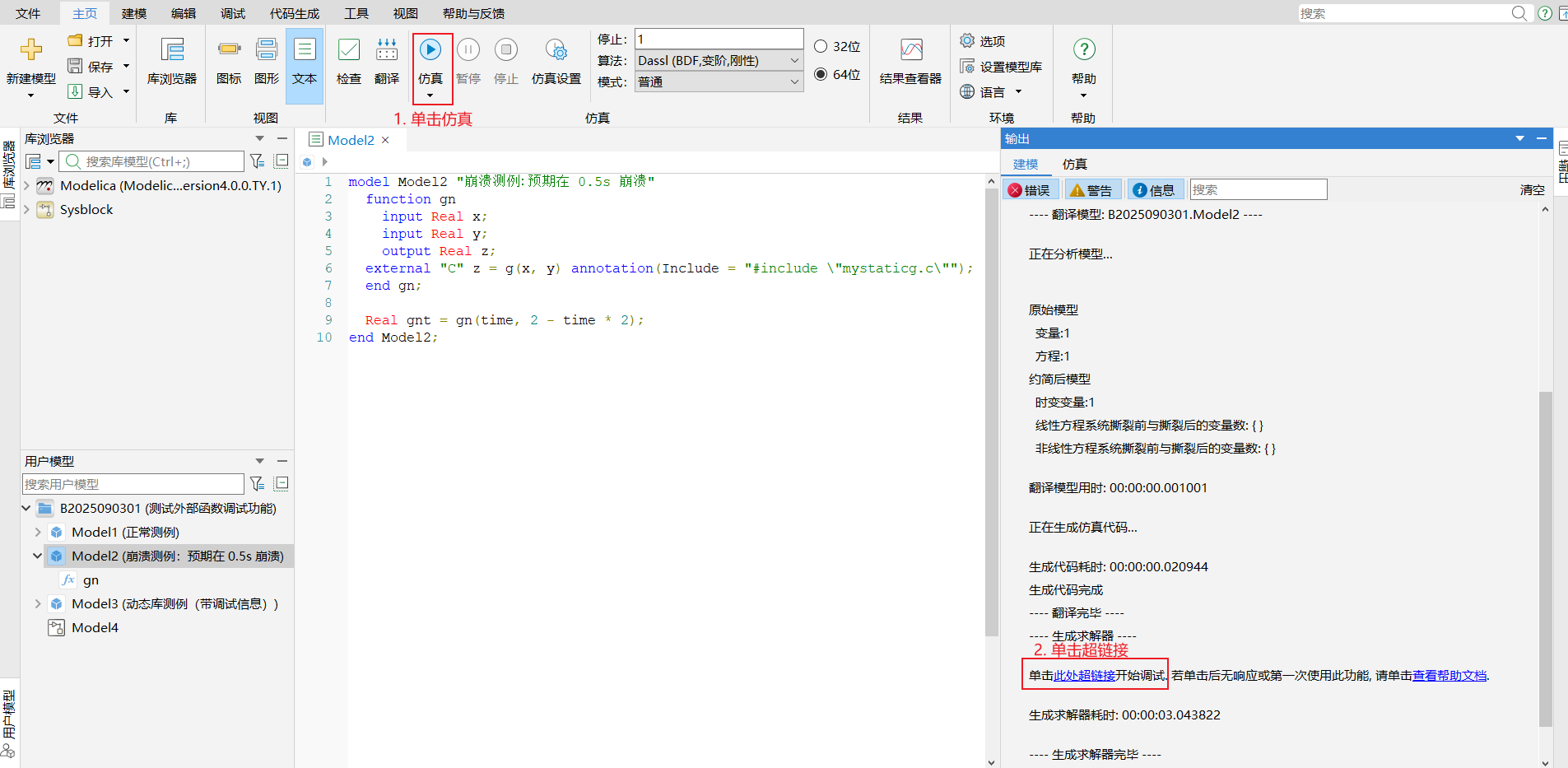Image resolution: width=1568 pixels, height=768 pixels.
Task: Select the 64位 radio button
Action: pos(821,74)
